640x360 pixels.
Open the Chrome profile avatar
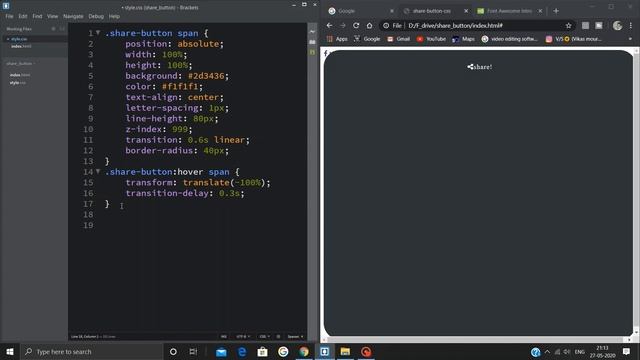(x=617, y=25)
